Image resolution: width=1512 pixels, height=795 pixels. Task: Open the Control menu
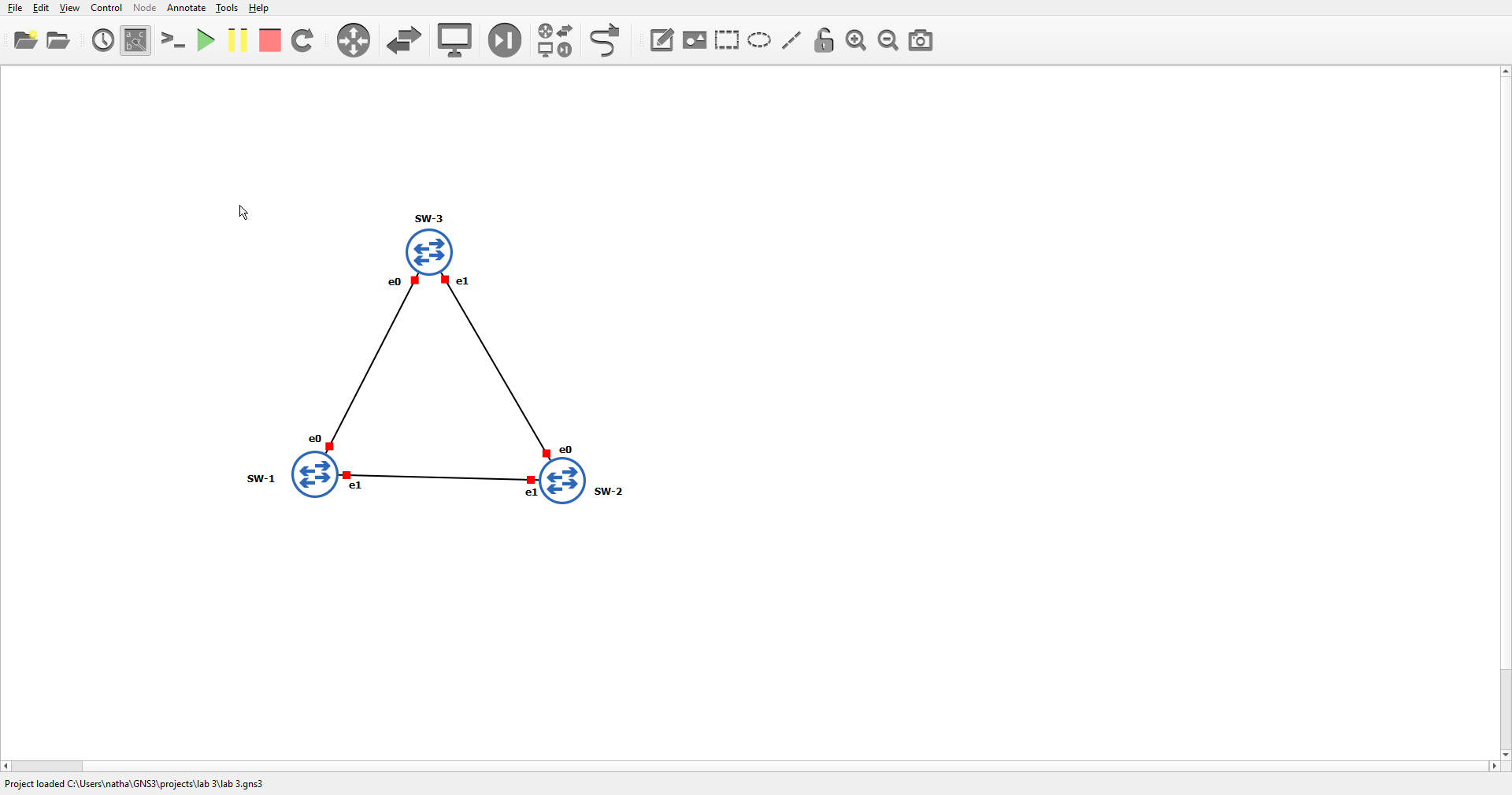click(x=105, y=7)
